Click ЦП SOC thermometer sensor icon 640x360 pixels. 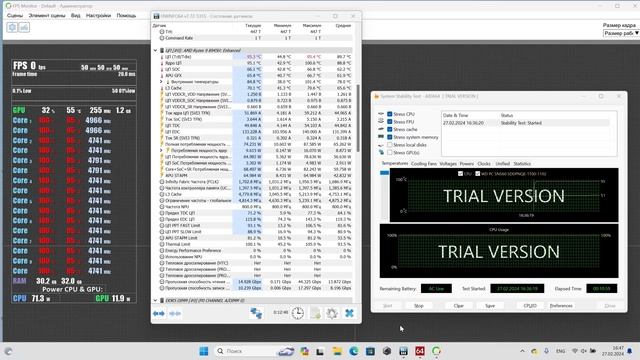[162, 69]
